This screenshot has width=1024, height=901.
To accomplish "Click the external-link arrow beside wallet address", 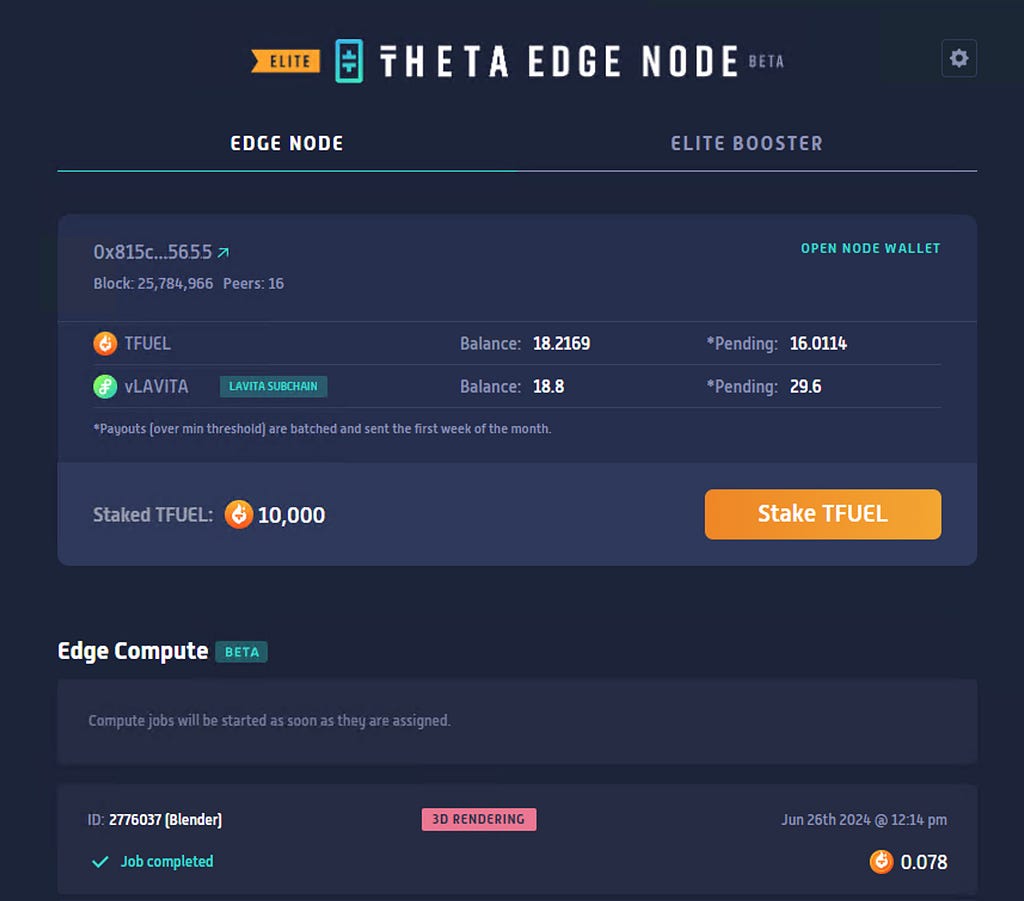I will [222, 251].
